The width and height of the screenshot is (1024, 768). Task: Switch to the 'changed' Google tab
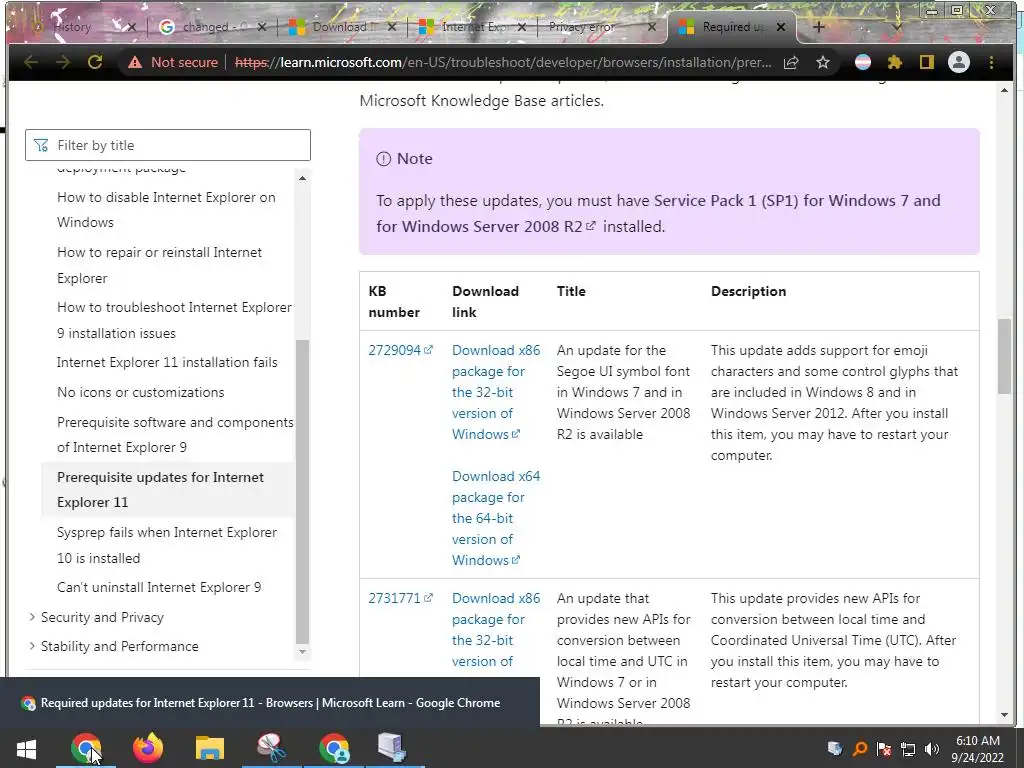coord(212,27)
